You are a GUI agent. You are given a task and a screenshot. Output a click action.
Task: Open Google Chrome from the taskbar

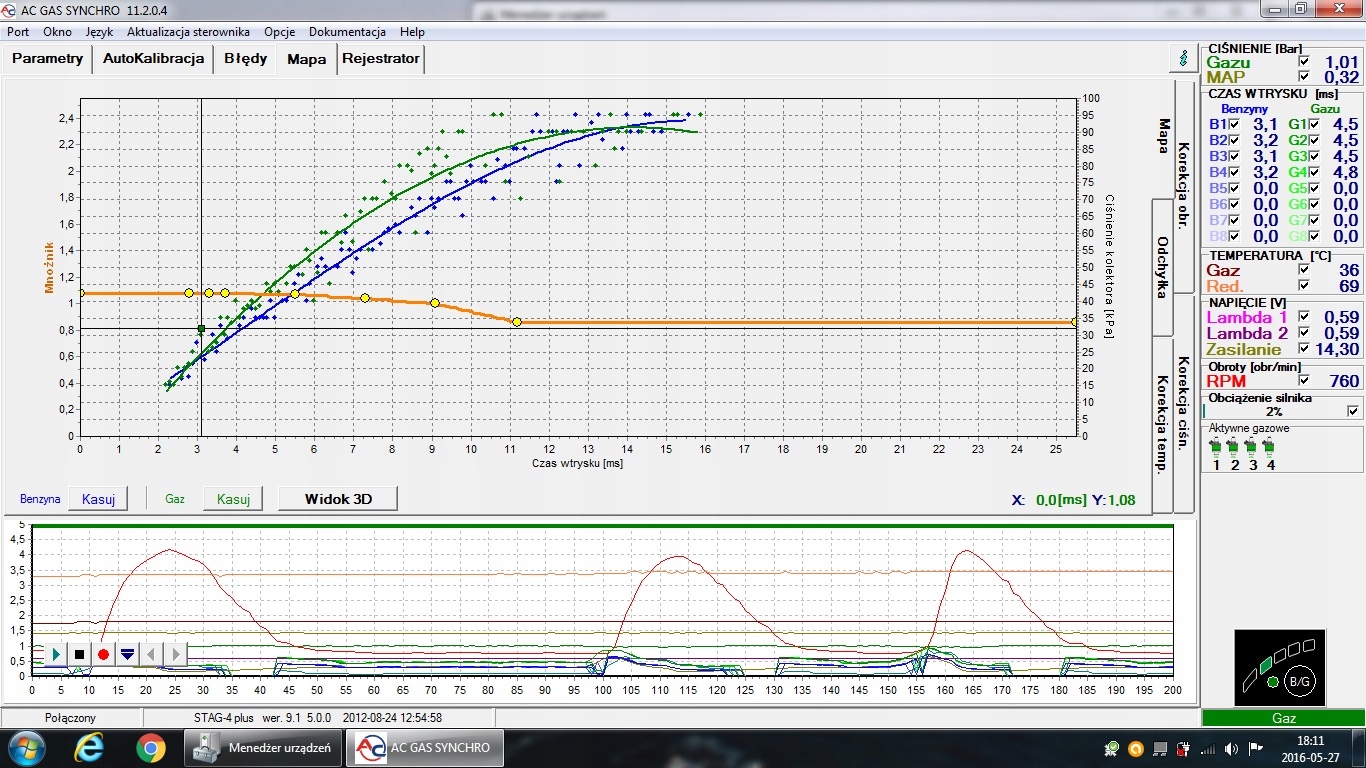pyautogui.click(x=151, y=748)
